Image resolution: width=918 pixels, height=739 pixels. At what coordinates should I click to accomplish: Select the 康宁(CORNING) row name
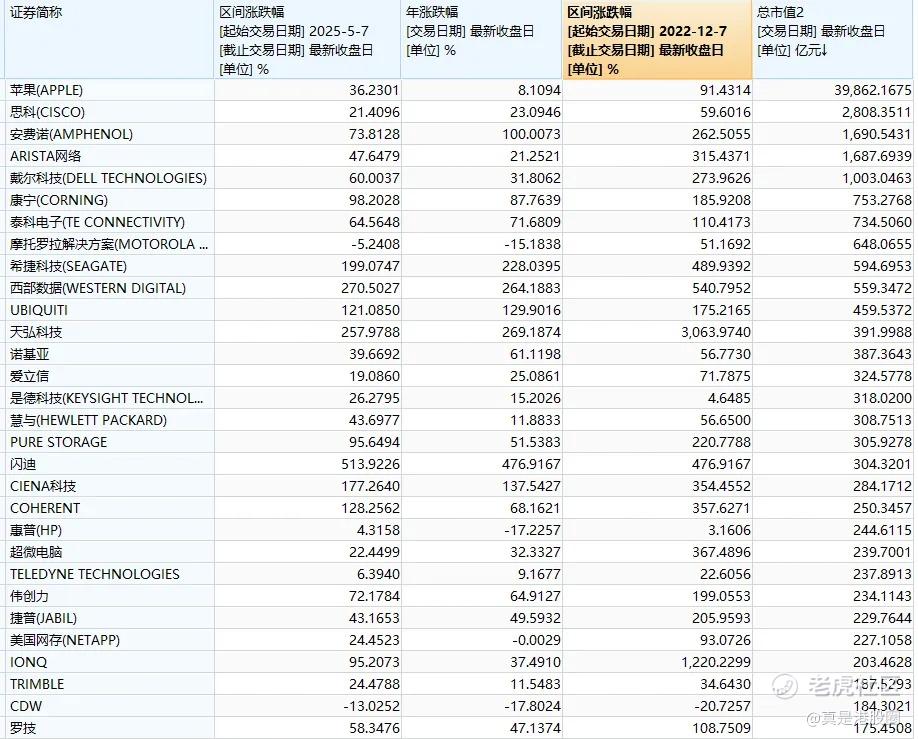[59, 200]
